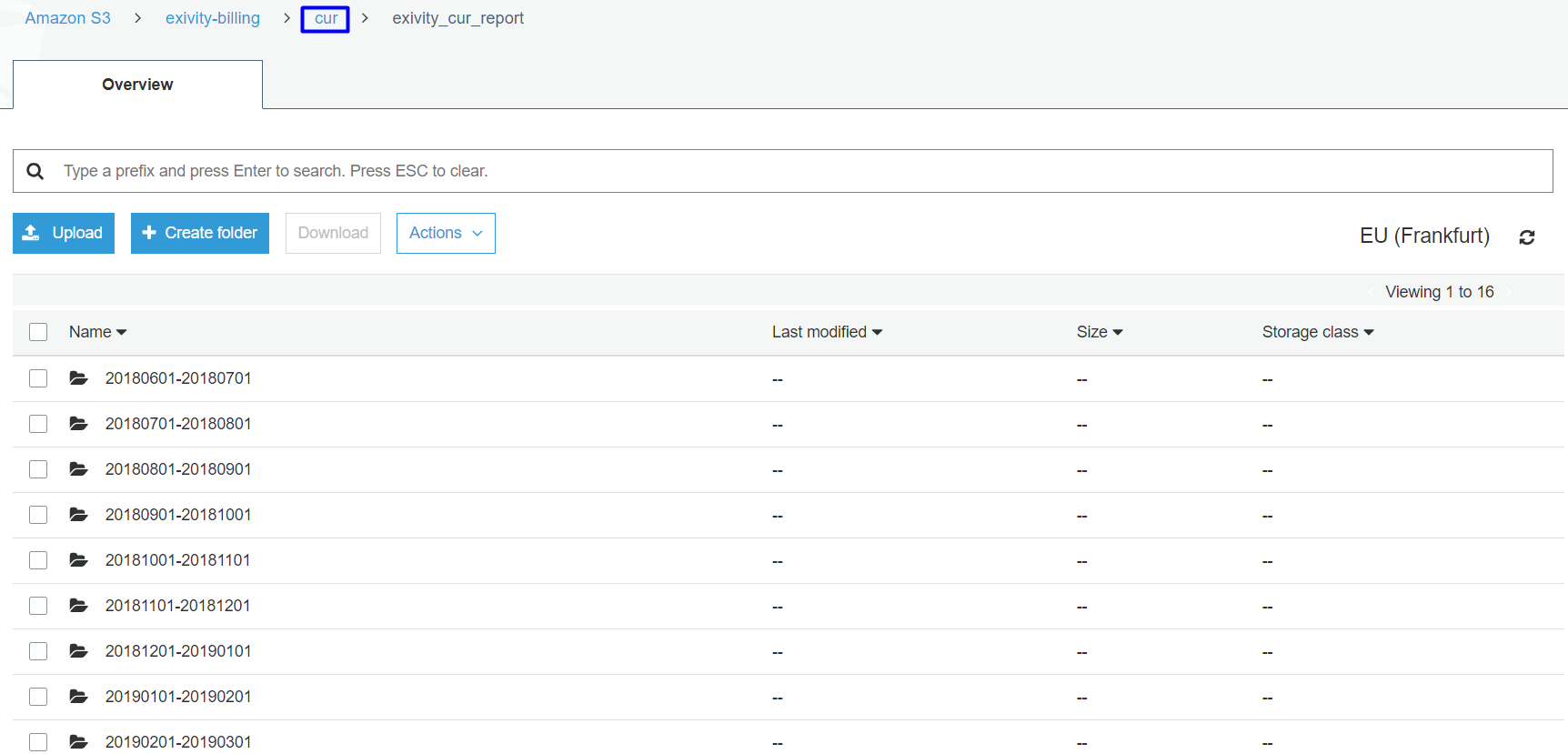The image size is (1568, 754).
Task: Click folder icon for 20181001-20181101
Action: [x=79, y=559]
